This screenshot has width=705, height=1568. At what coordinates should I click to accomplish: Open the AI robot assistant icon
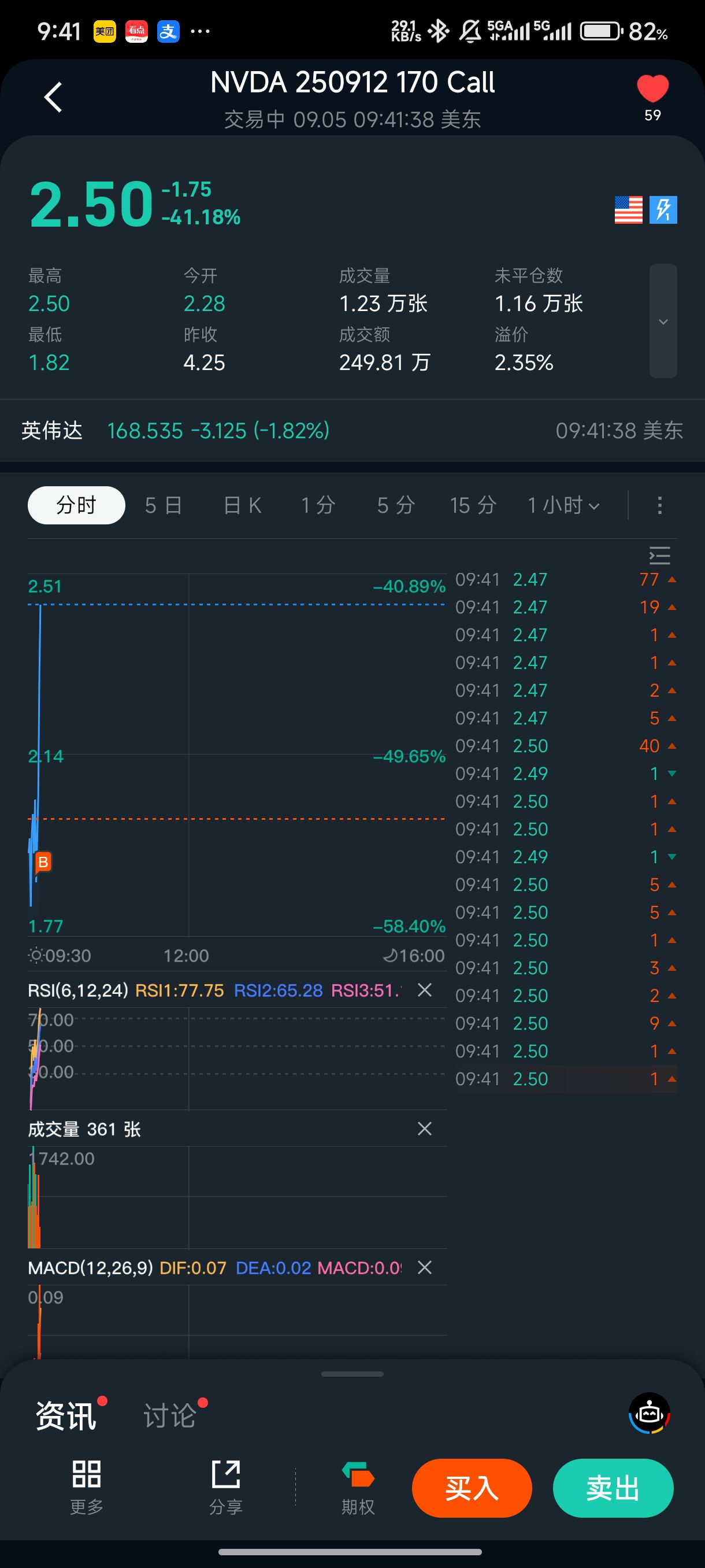tap(649, 1413)
